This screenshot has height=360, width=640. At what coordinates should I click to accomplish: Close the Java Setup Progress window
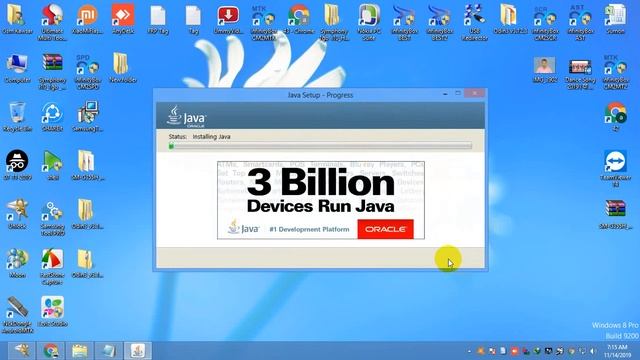point(475,93)
